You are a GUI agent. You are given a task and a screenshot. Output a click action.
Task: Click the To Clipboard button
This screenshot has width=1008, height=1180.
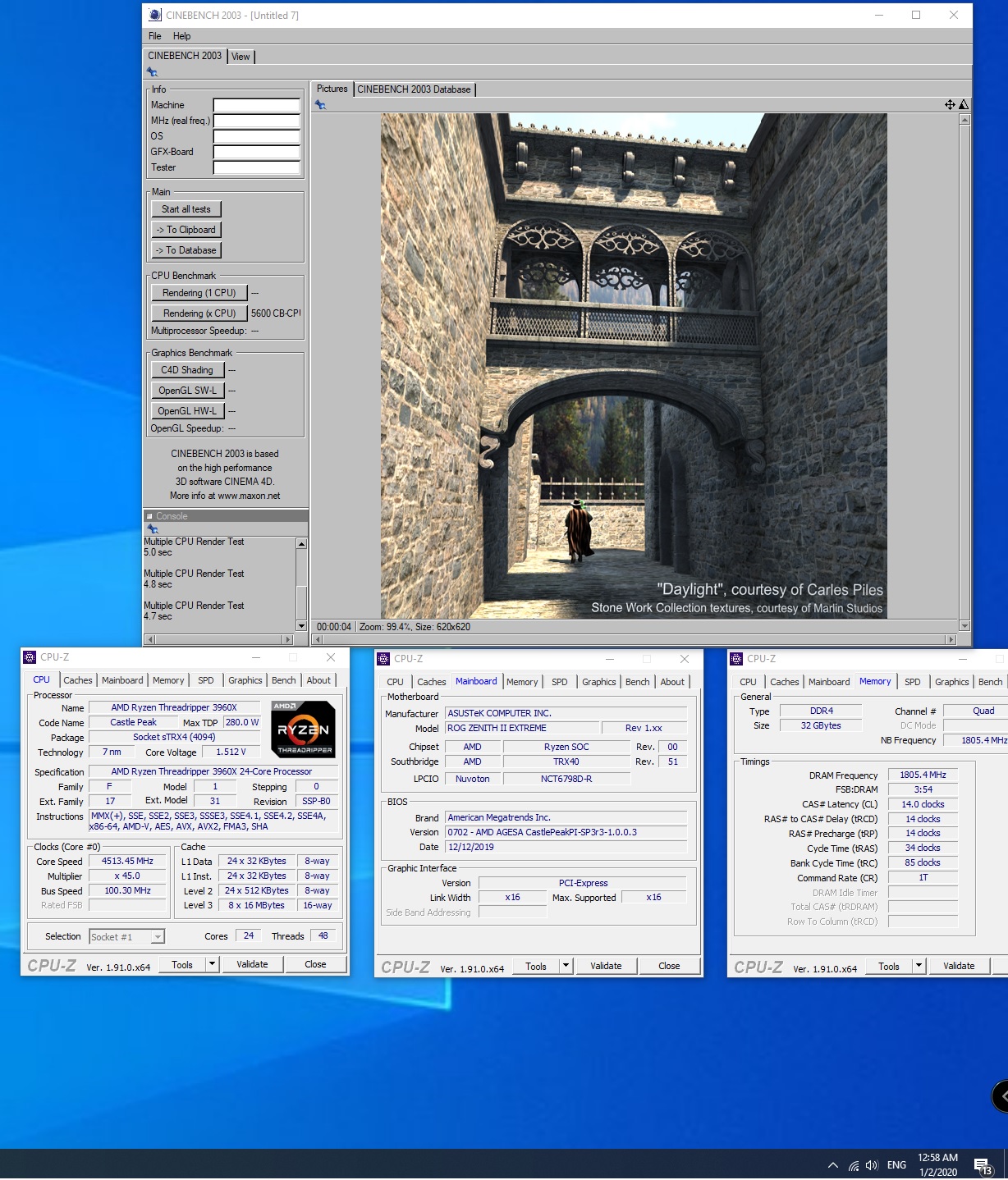[x=186, y=230]
